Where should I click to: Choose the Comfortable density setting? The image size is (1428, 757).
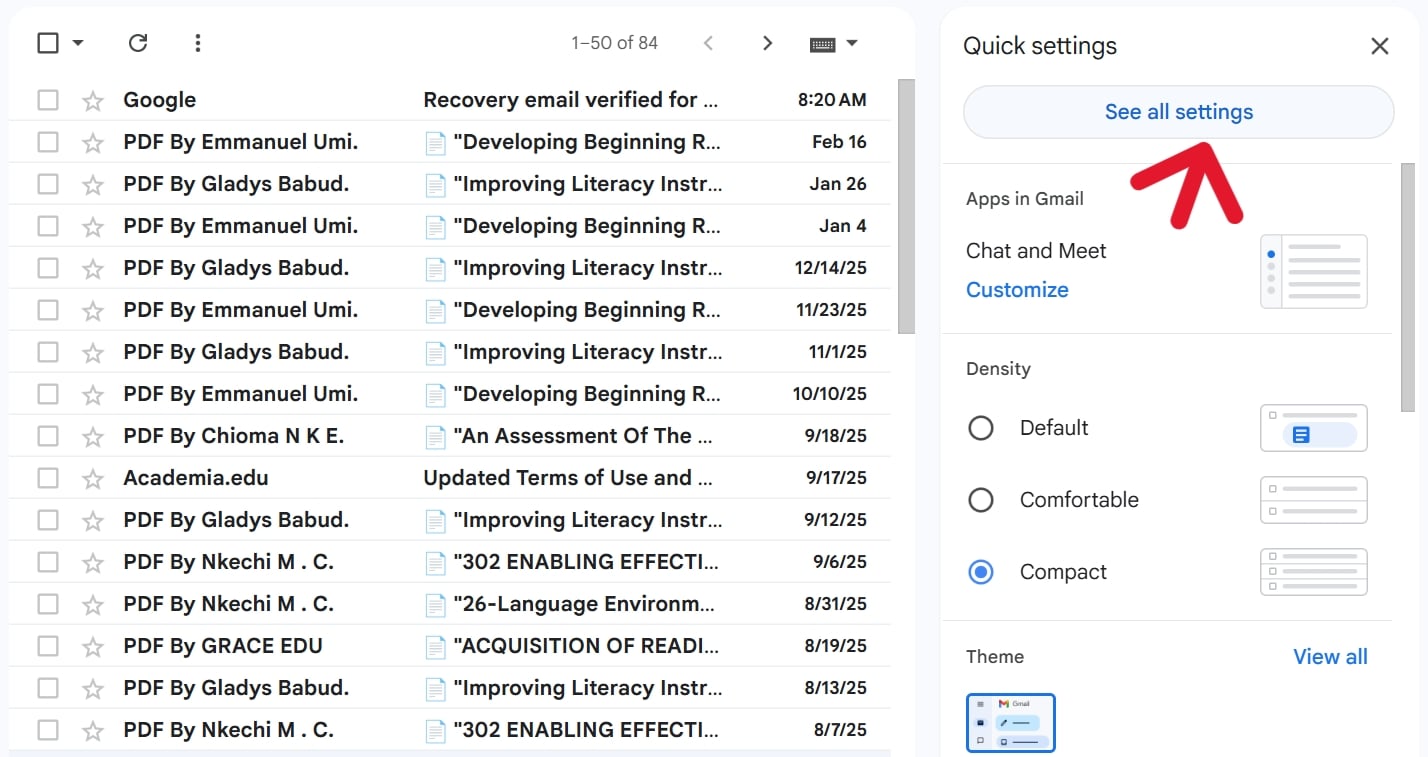tap(981, 499)
